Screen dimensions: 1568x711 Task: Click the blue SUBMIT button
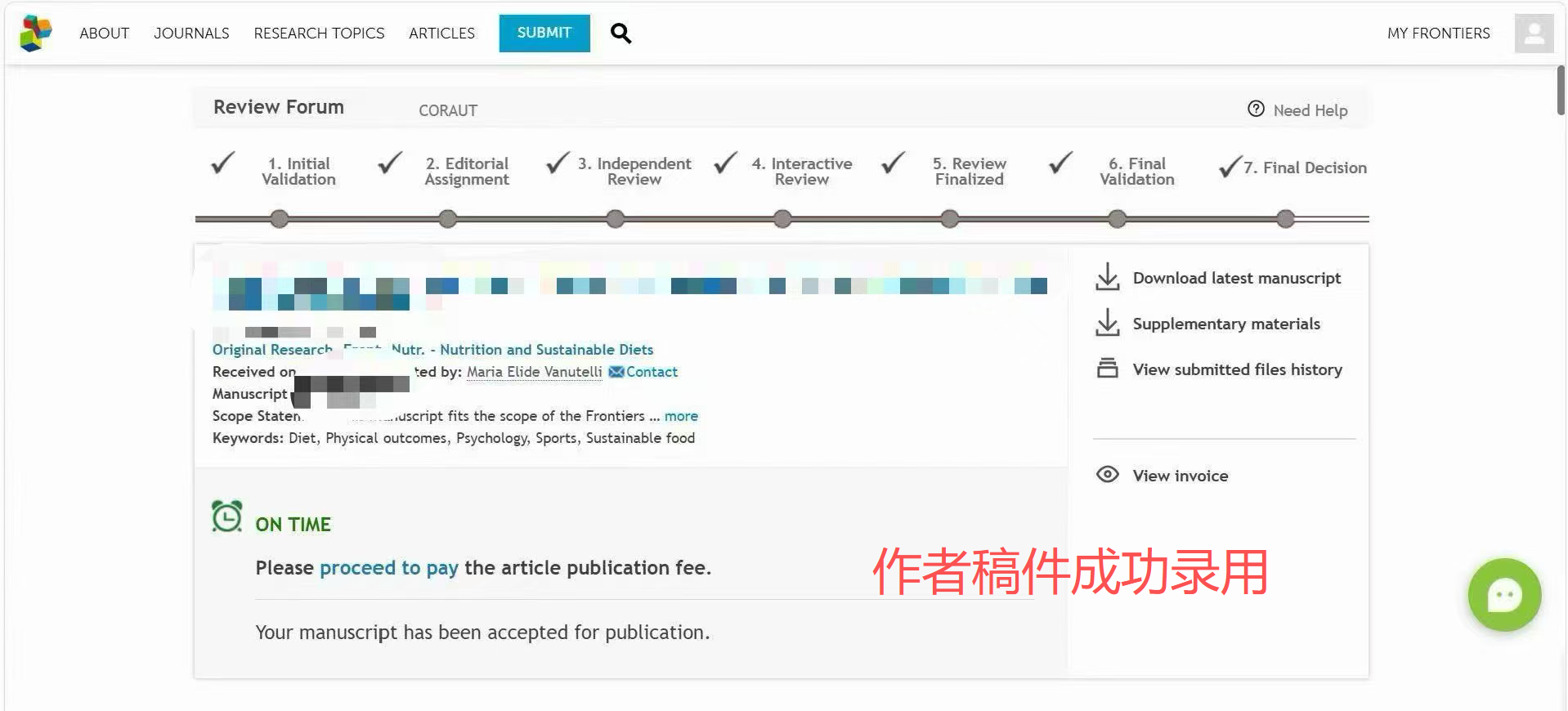click(x=544, y=33)
